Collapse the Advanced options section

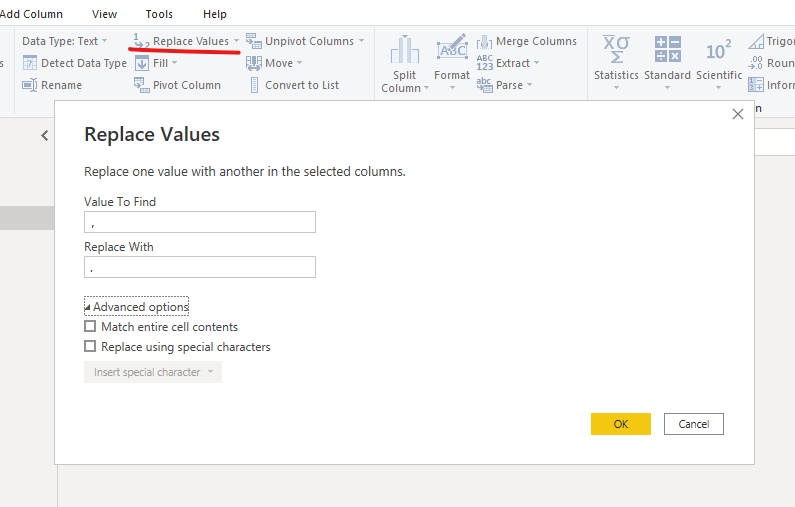(x=136, y=306)
